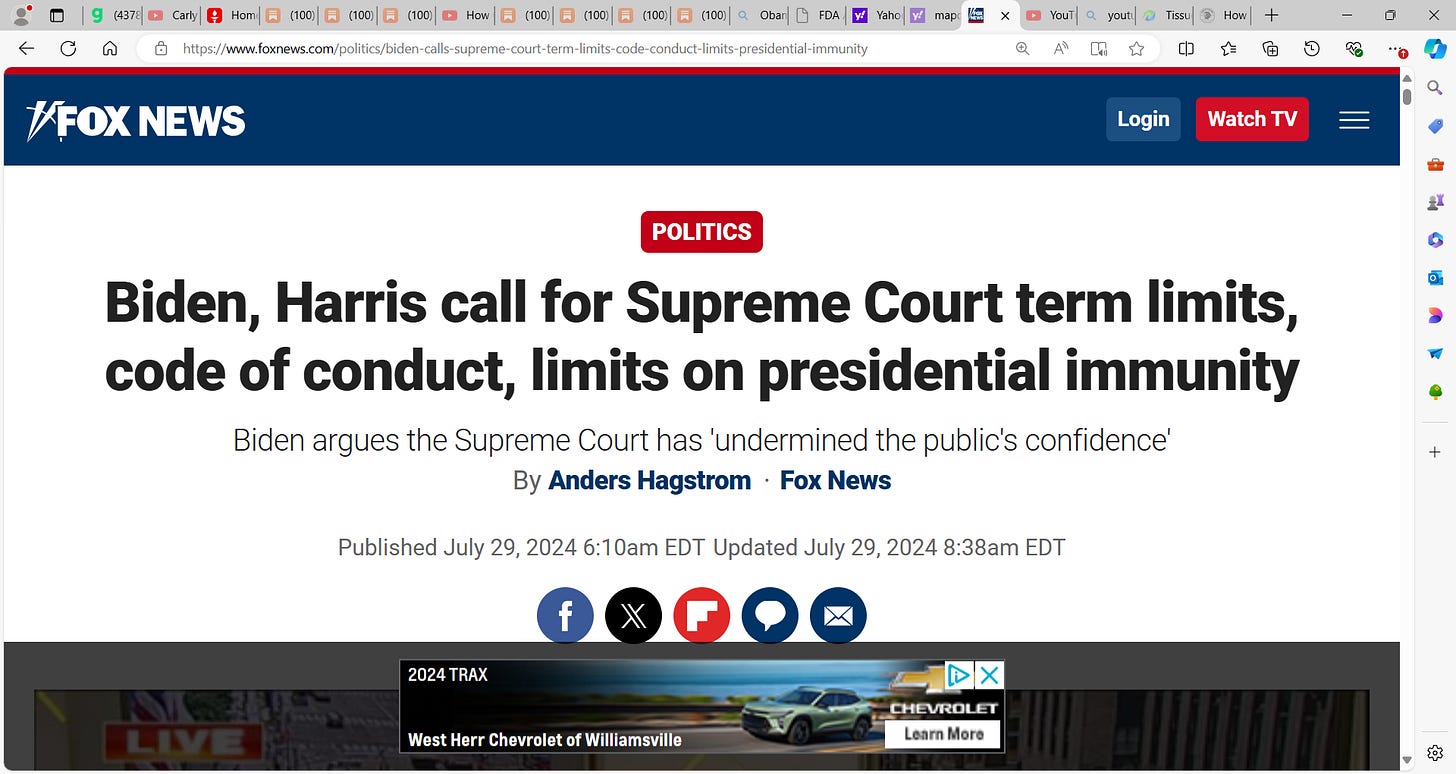1456x774 pixels.
Task: Open sidebar Microsoft 365 icon
Action: pos(1435,240)
